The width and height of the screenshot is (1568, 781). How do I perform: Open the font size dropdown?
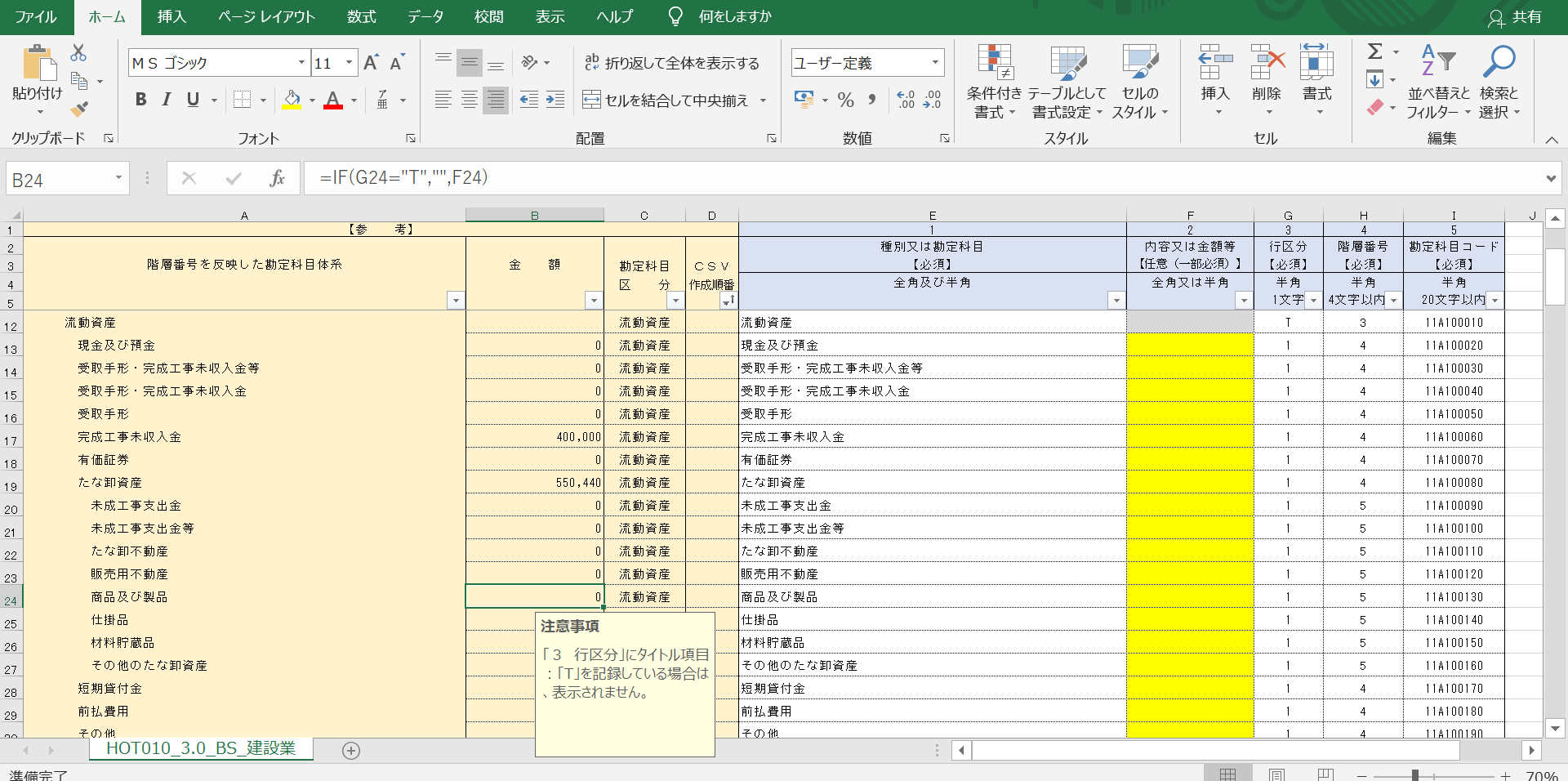click(350, 63)
